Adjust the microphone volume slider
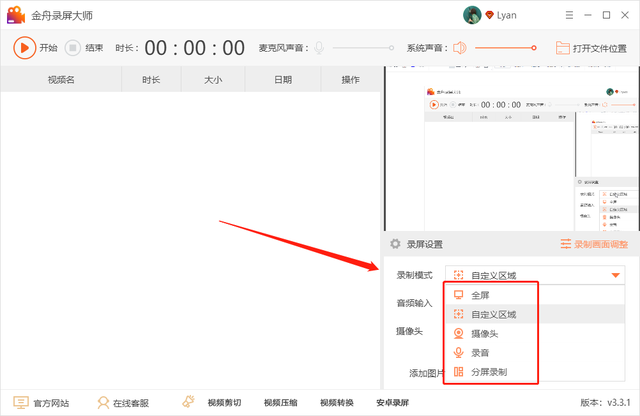Viewport: 640px width, 416px height. pyautogui.click(x=363, y=48)
